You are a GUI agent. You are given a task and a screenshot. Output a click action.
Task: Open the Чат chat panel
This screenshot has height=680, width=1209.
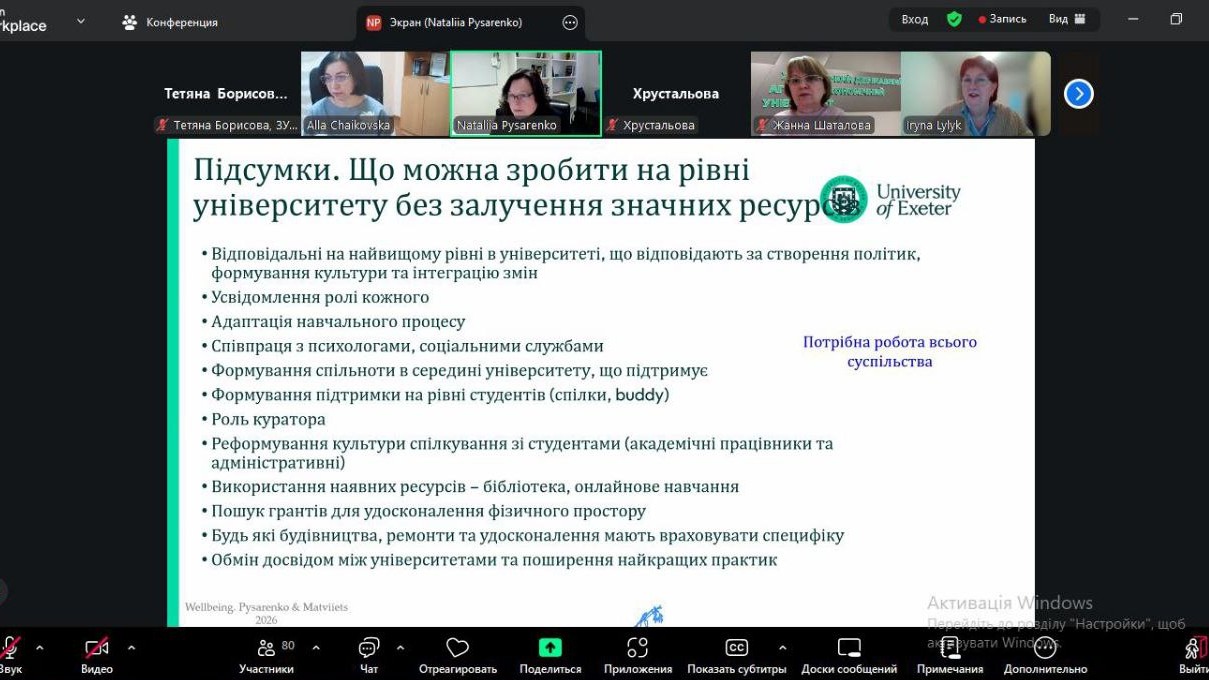369,648
